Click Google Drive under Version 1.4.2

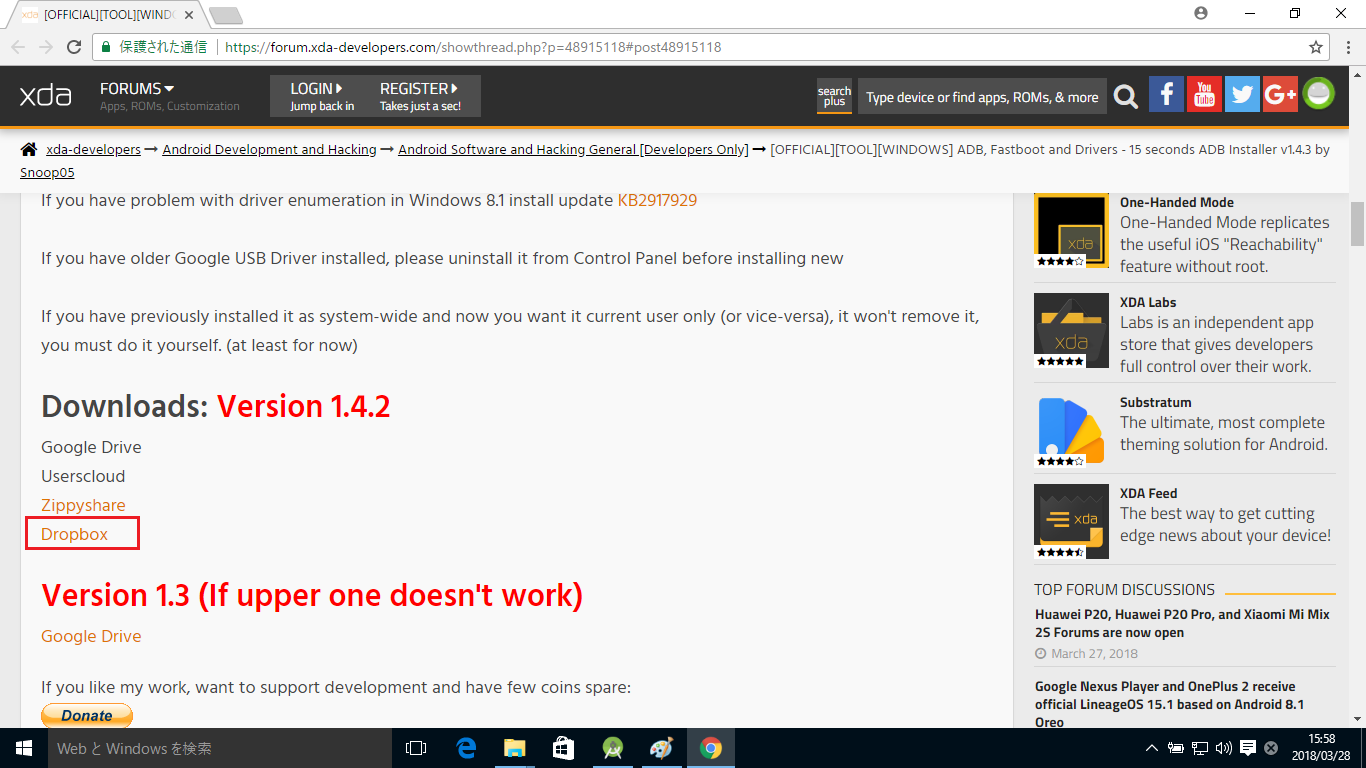tap(91, 447)
